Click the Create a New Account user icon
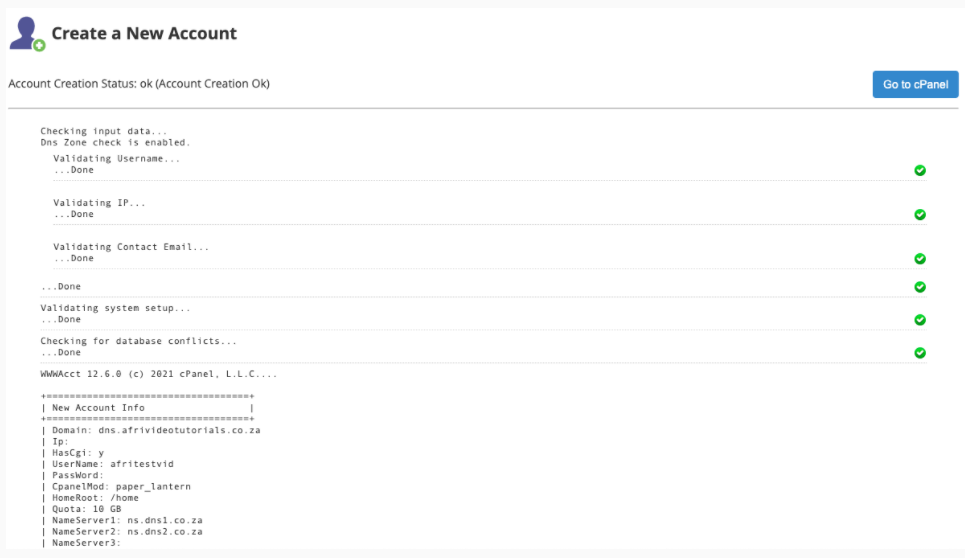 (x=27, y=34)
